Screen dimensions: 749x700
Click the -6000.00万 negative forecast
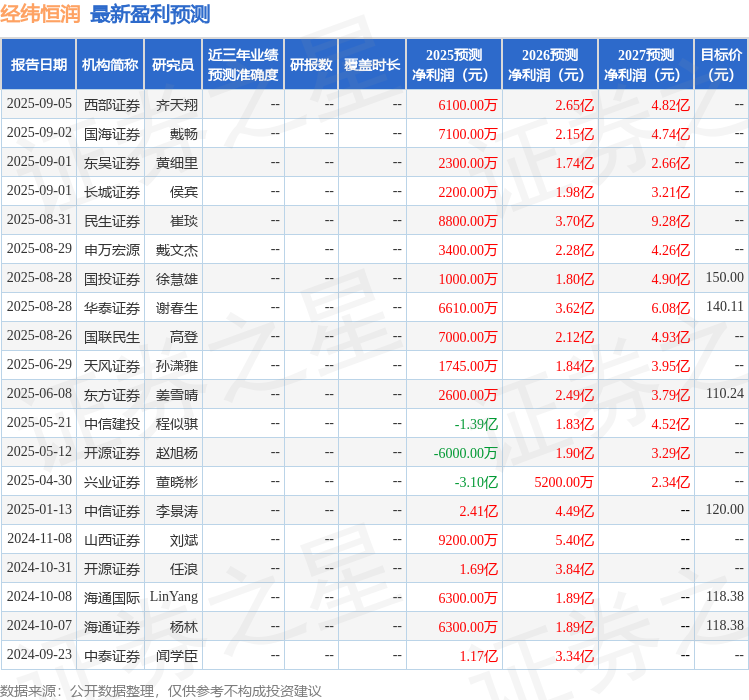point(465,453)
